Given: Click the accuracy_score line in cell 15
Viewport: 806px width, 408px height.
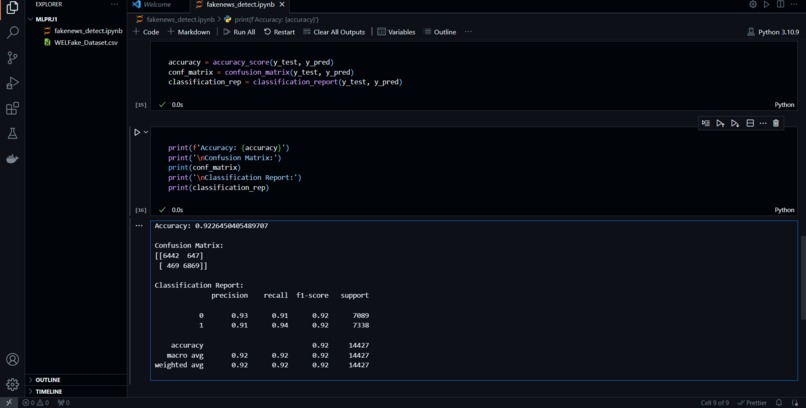Looking at the screenshot, I should [251, 62].
